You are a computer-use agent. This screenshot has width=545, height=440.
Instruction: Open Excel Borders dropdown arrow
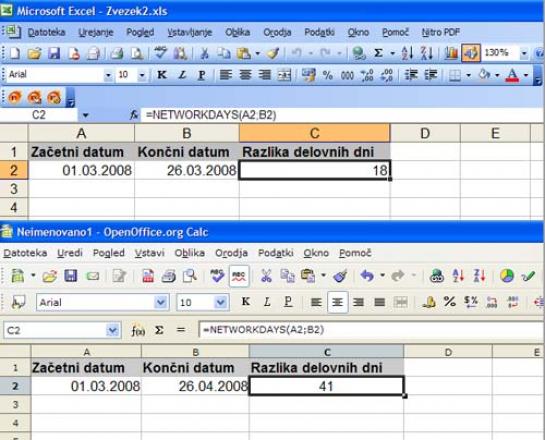tap(468, 75)
